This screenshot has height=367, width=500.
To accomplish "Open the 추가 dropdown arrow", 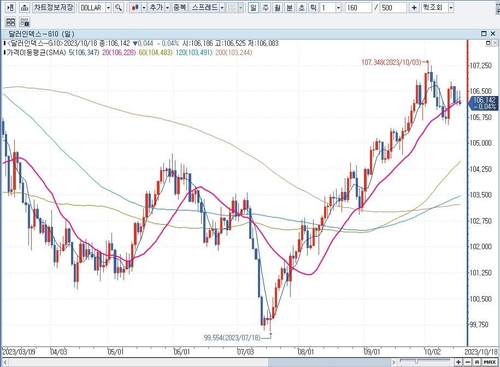I will coord(167,7).
